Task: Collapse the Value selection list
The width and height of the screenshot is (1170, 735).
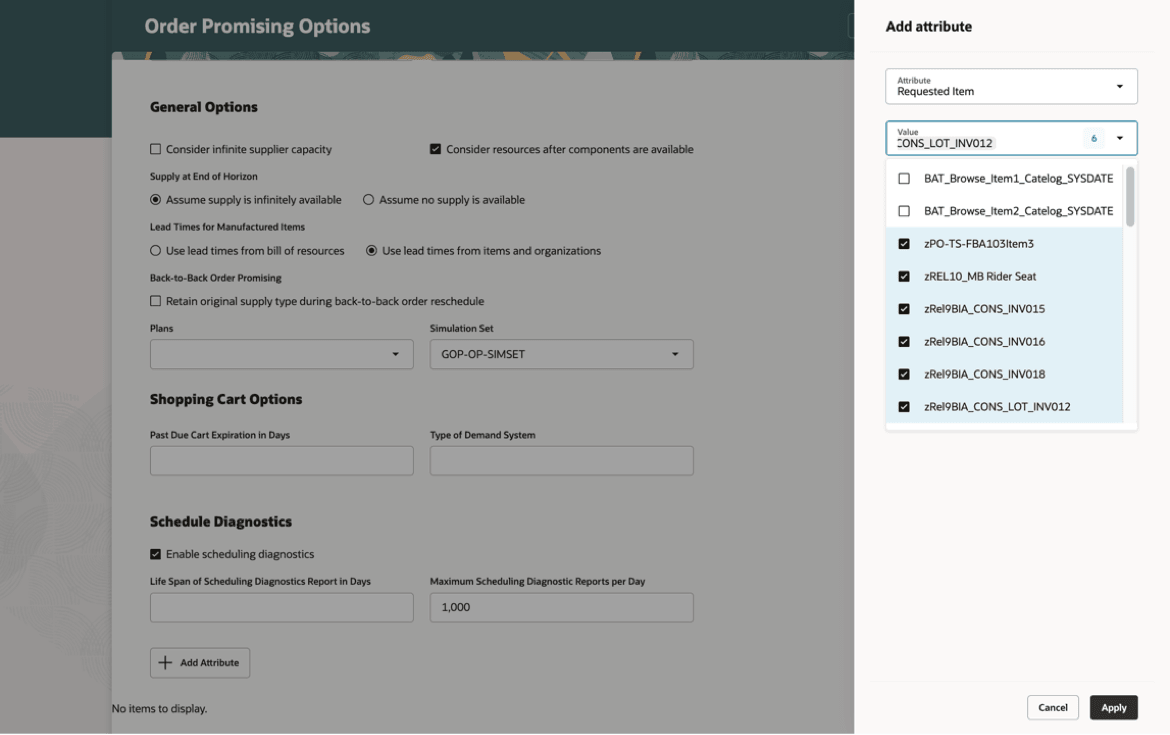Action: pos(1120,137)
